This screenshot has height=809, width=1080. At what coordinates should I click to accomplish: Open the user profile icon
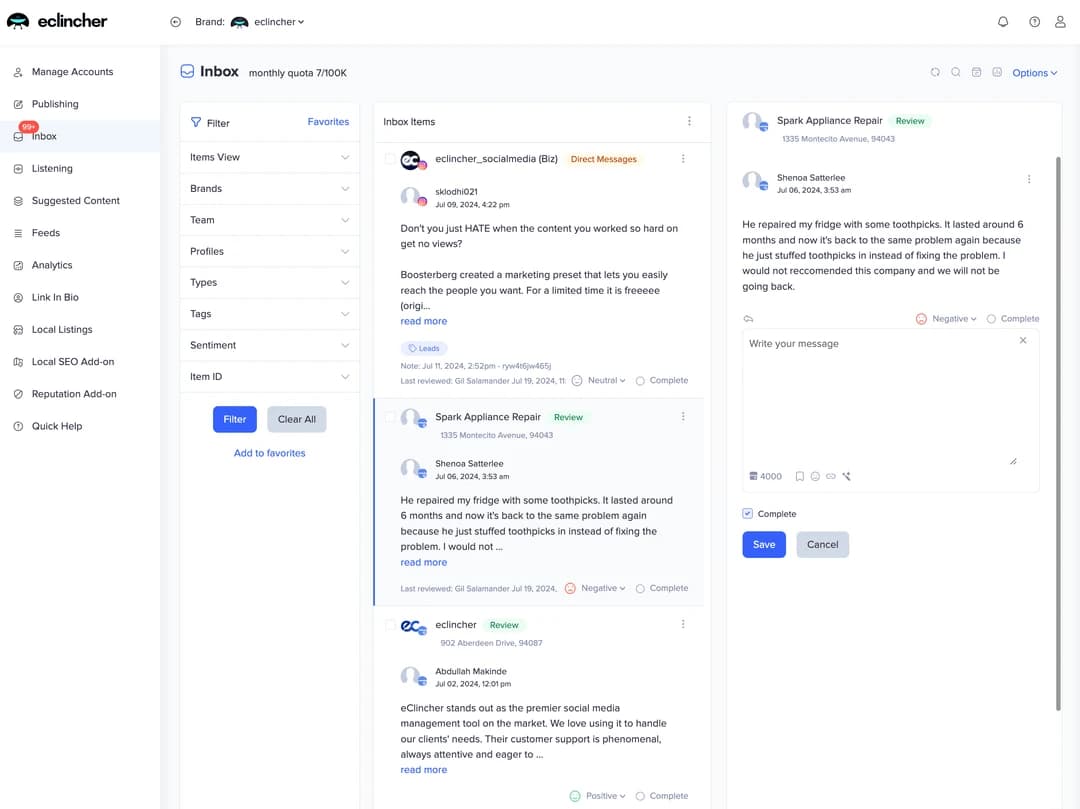[1060, 21]
